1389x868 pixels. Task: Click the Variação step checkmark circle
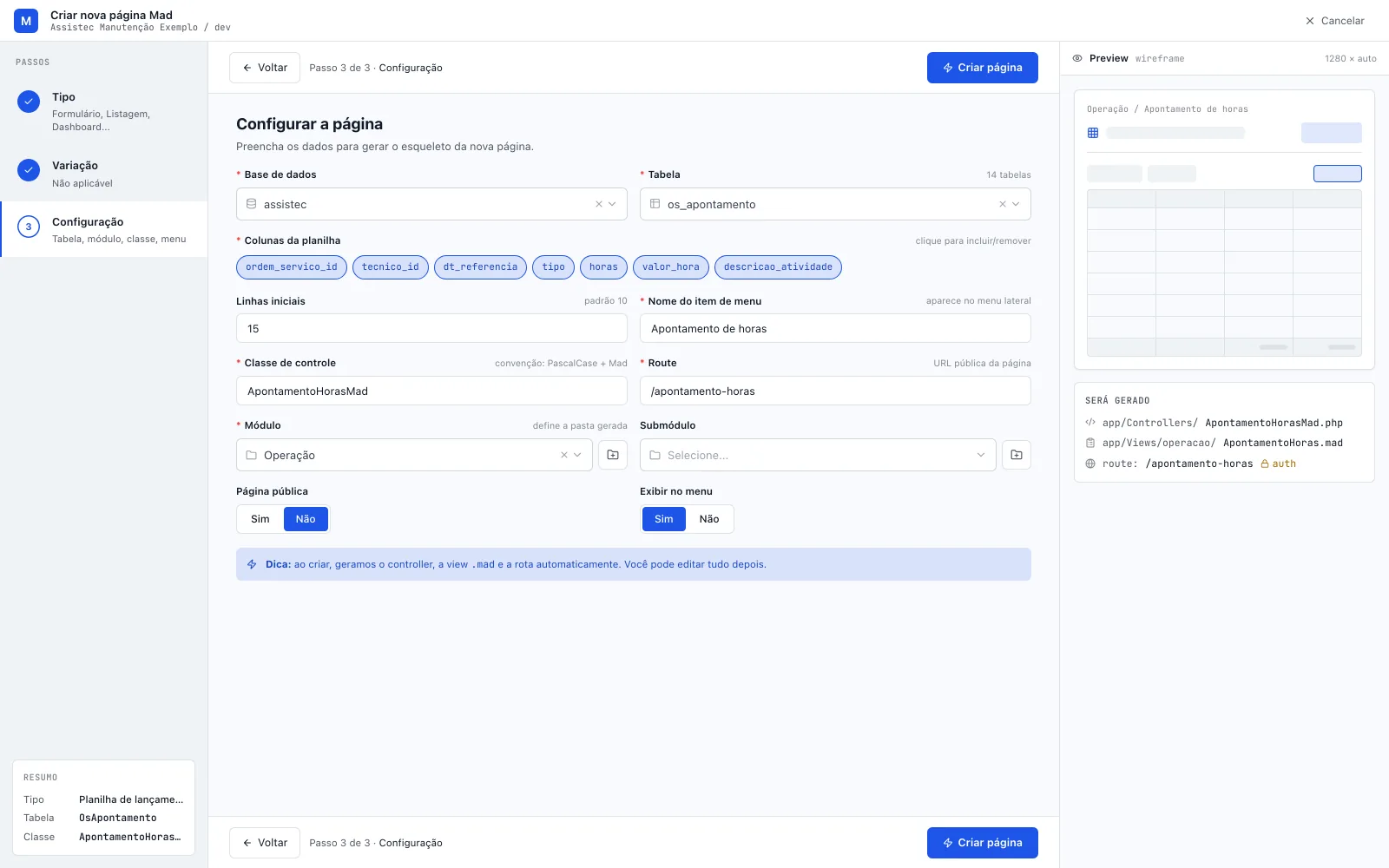29,170
